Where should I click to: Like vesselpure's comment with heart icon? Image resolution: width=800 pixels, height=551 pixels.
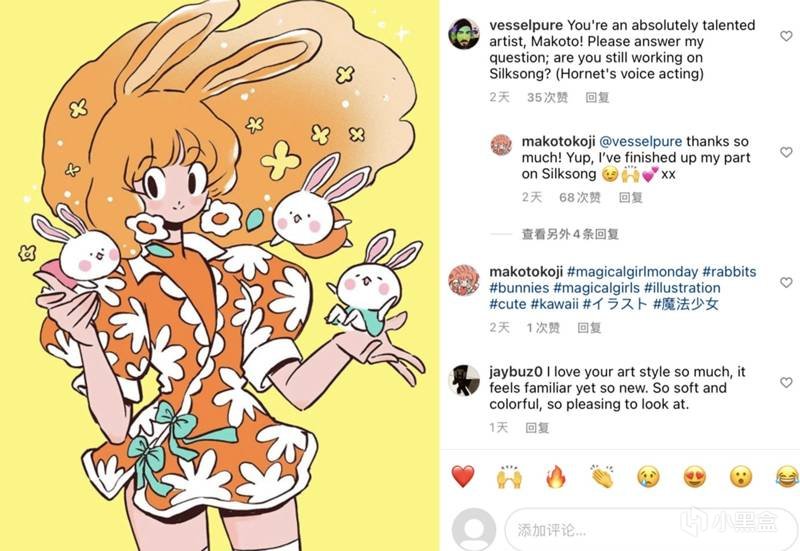coord(786,36)
